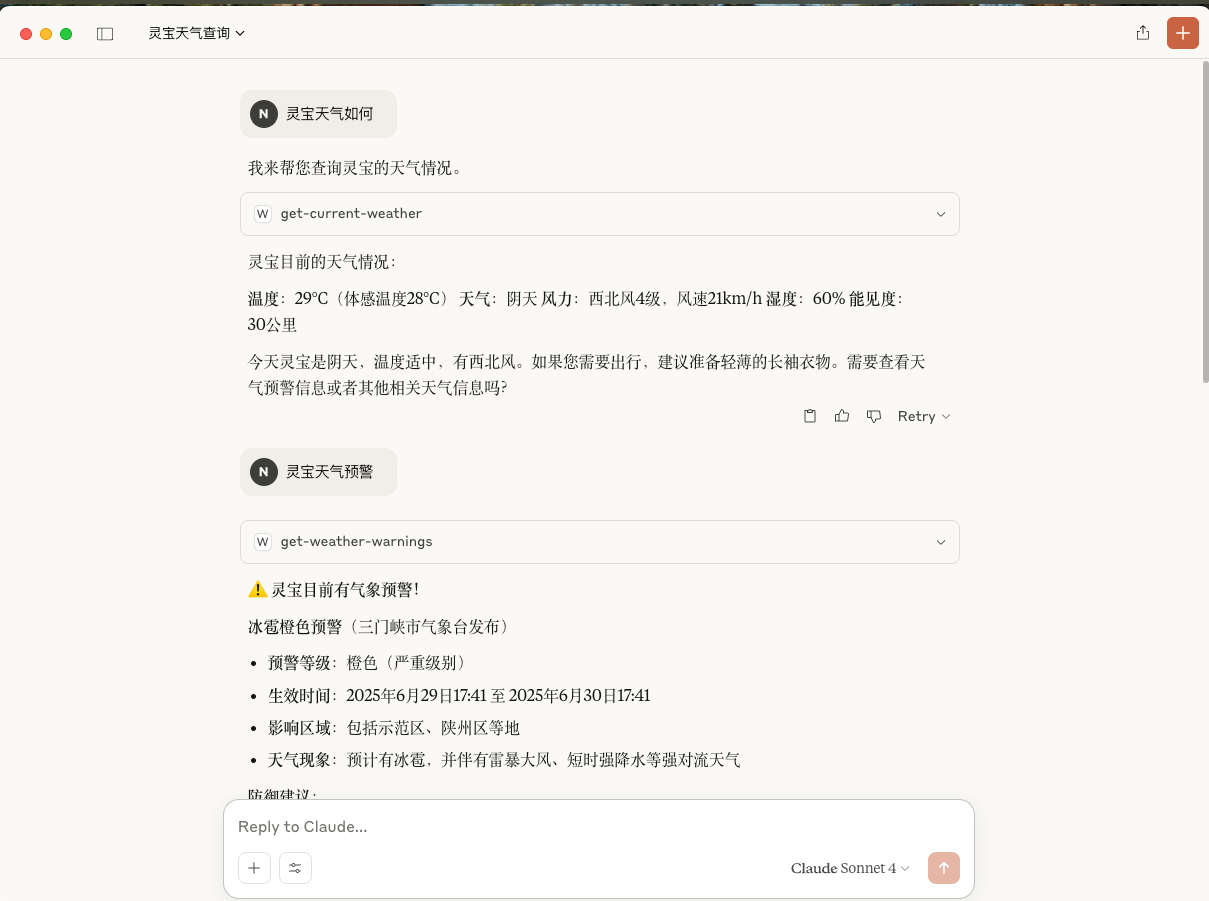Open the tools settings sliders icon
Screen dimensions: 1209x901
295,868
